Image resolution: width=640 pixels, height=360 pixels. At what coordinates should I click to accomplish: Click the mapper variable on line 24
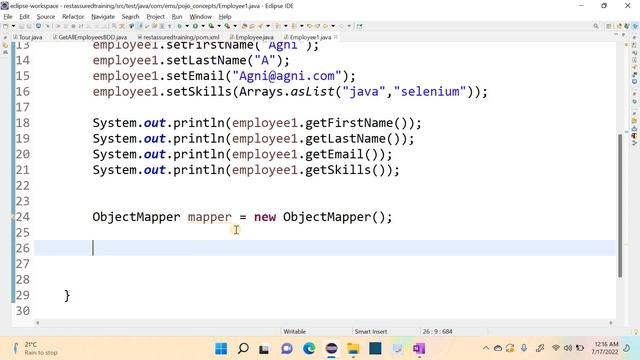[x=209, y=217]
